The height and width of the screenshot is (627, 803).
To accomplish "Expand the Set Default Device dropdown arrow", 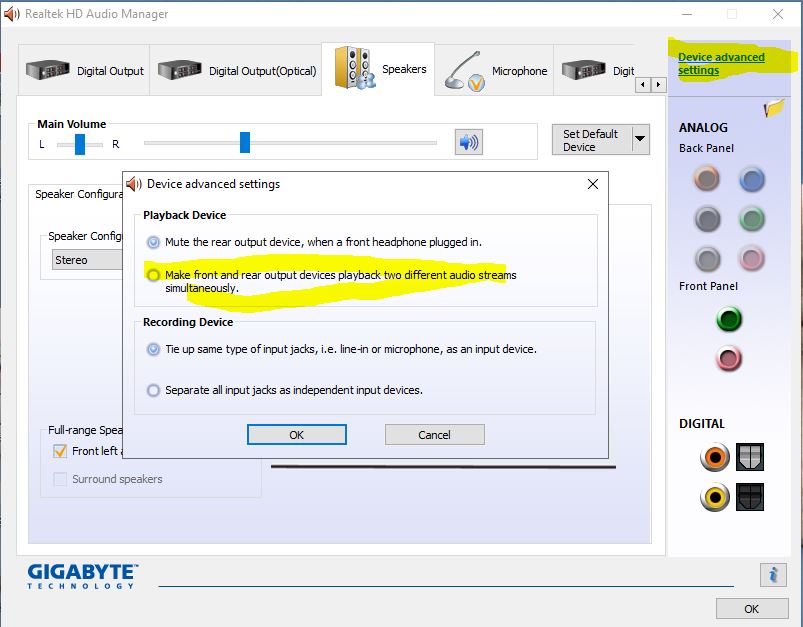I will pos(640,140).
